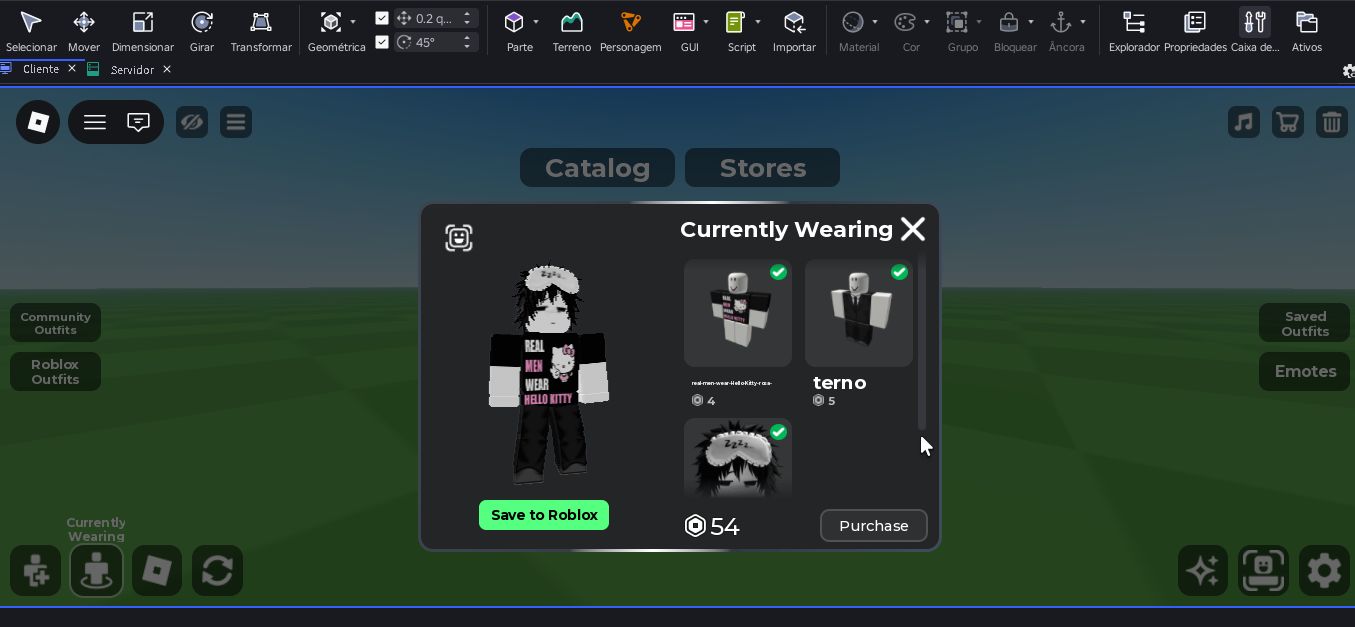This screenshot has width=1355, height=627.
Task: Close the Cliente tab
Action: click(x=72, y=69)
